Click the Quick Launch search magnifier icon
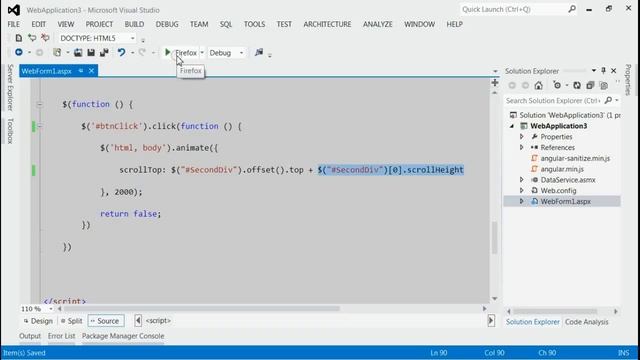The height and width of the screenshot is (360, 640). click(572, 9)
